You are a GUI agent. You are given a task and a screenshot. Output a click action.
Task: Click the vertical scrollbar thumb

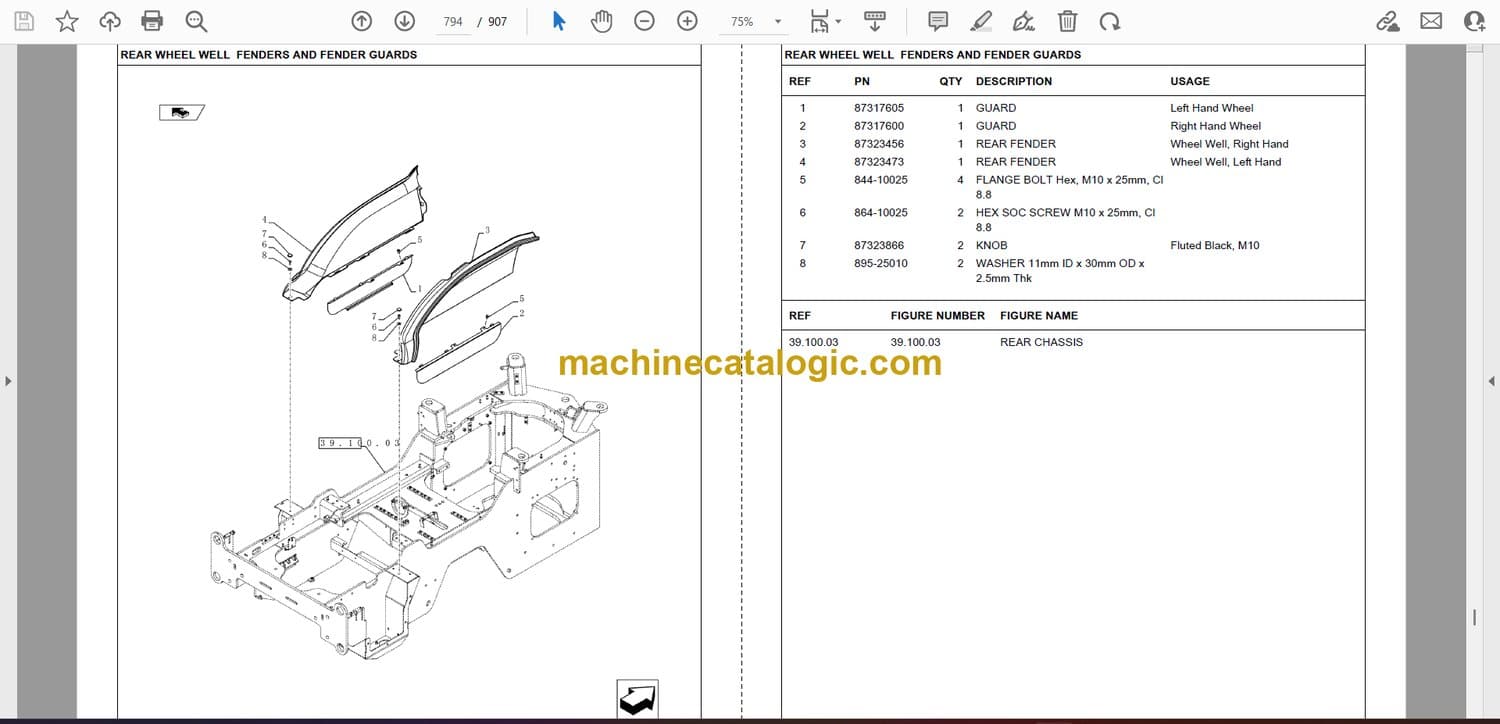click(x=1475, y=617)
